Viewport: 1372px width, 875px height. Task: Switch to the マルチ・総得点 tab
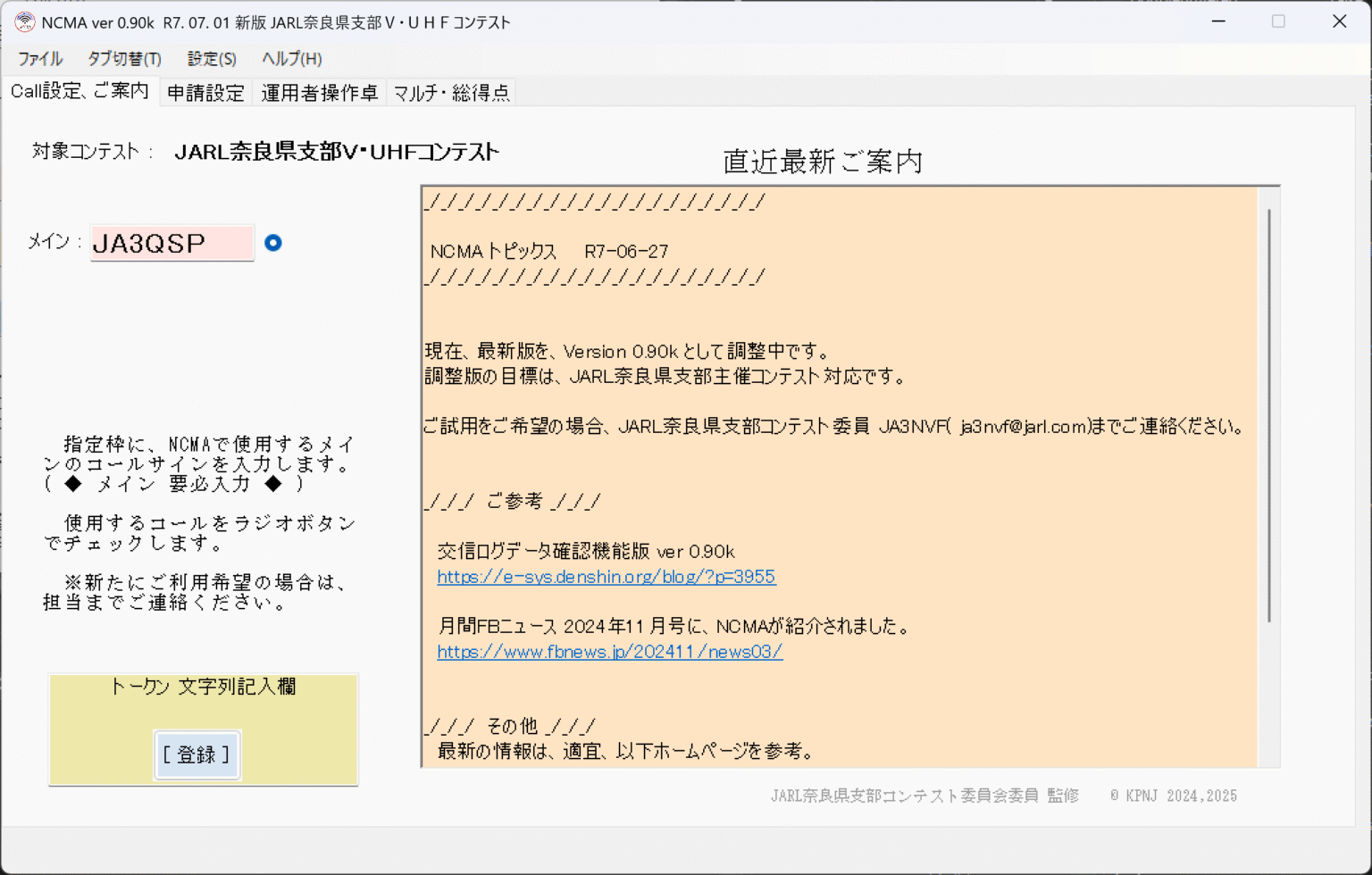point(451,91)
